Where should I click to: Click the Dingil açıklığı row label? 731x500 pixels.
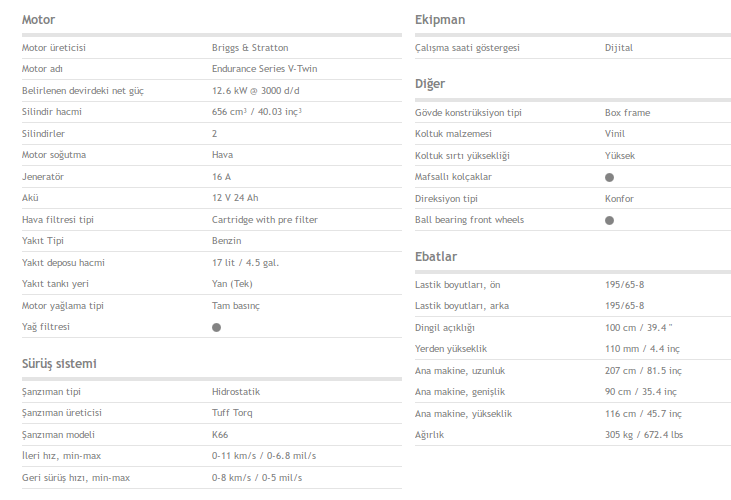(x=445, y=328)
